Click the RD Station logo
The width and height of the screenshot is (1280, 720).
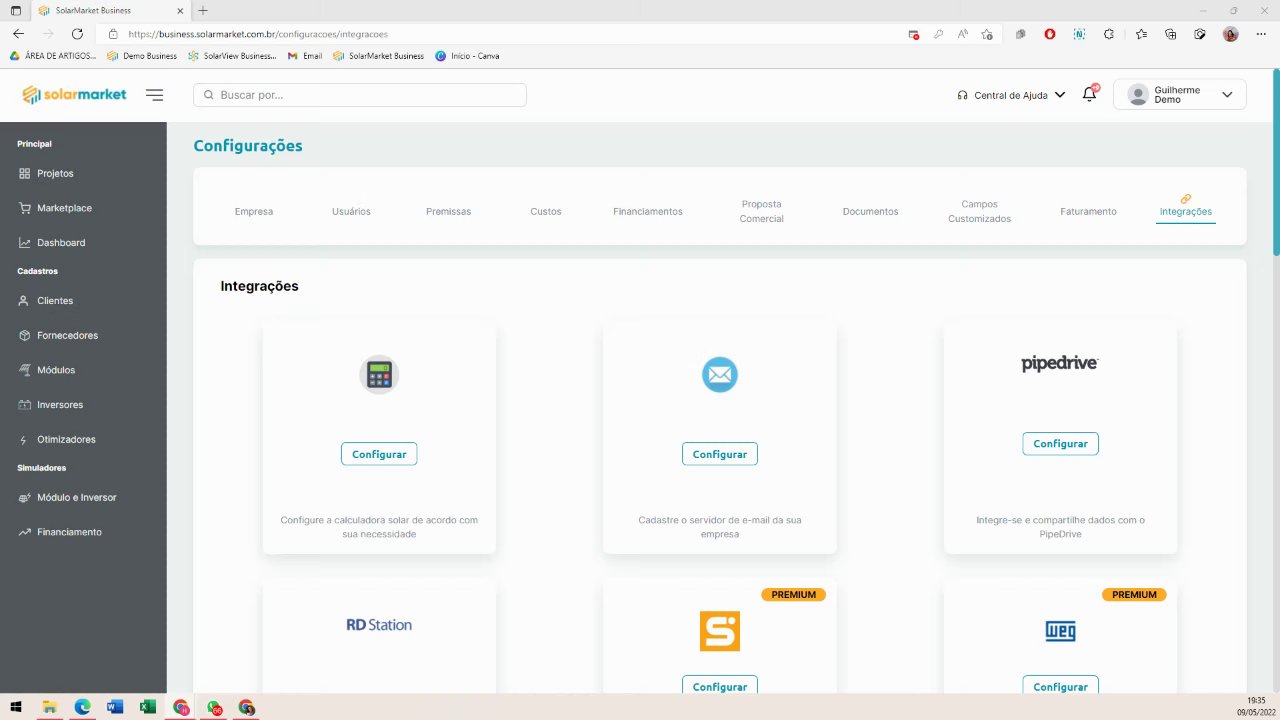click(x=379, y=625)
